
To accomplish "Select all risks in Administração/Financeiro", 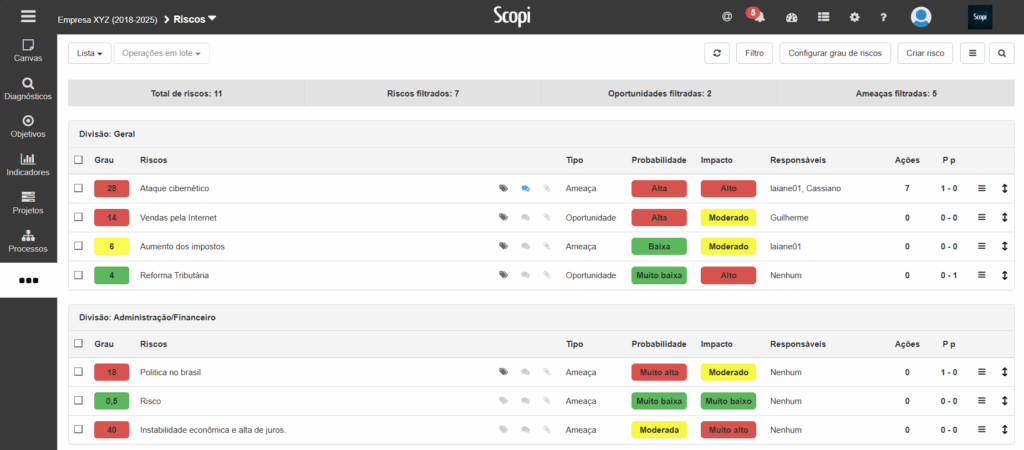I will pos(78,344).
